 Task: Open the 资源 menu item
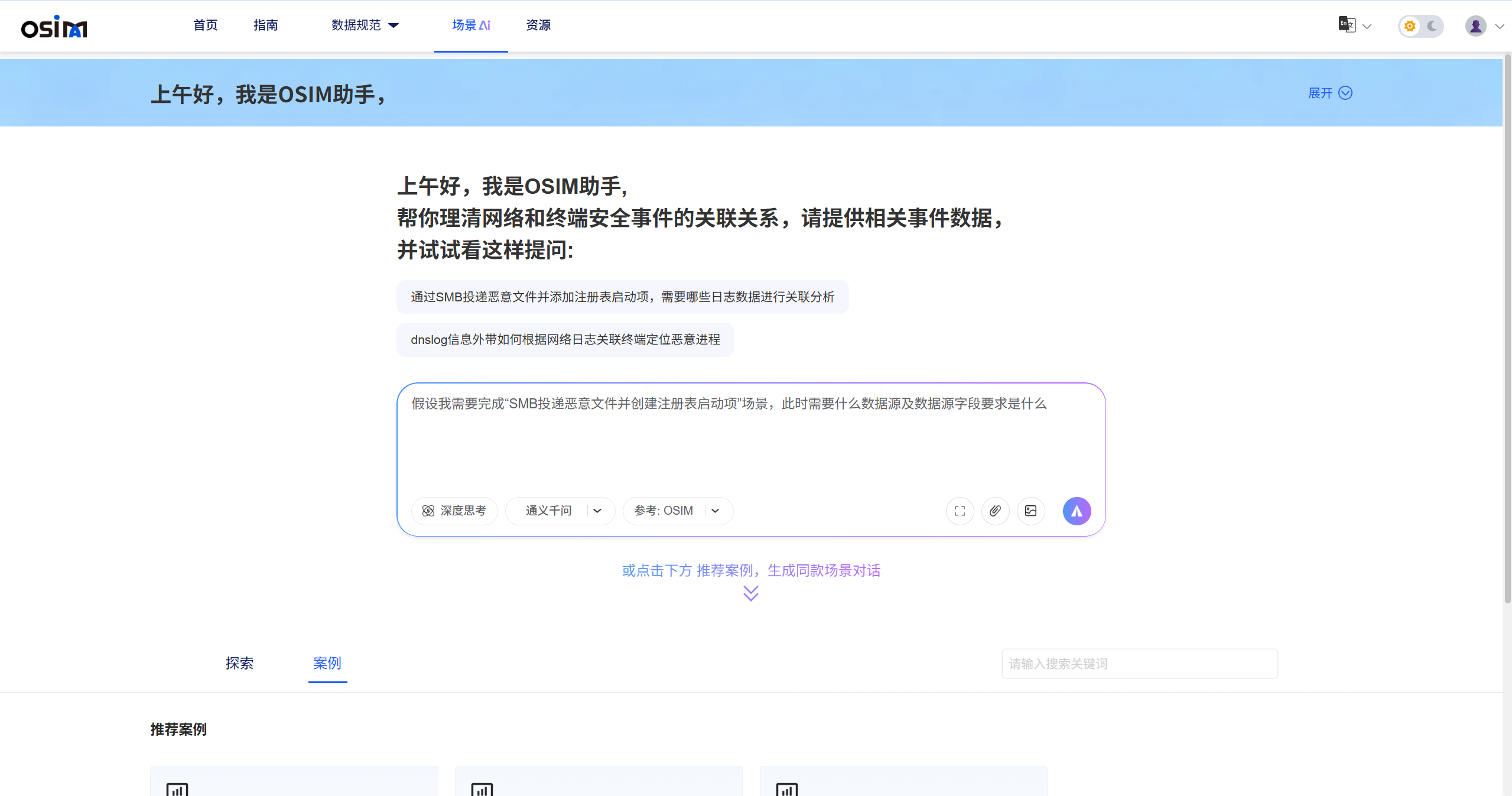[538, 25]
